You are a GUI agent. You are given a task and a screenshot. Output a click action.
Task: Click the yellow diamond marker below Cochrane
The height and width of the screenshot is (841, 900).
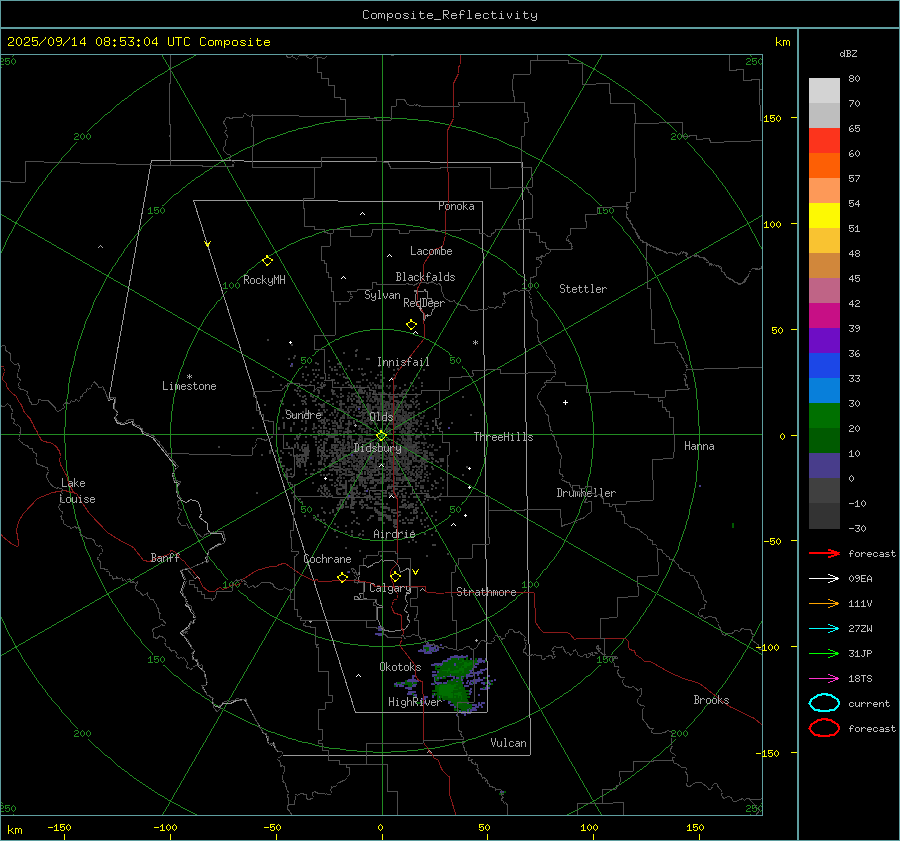pyautogui.click(x=342, y=577)
